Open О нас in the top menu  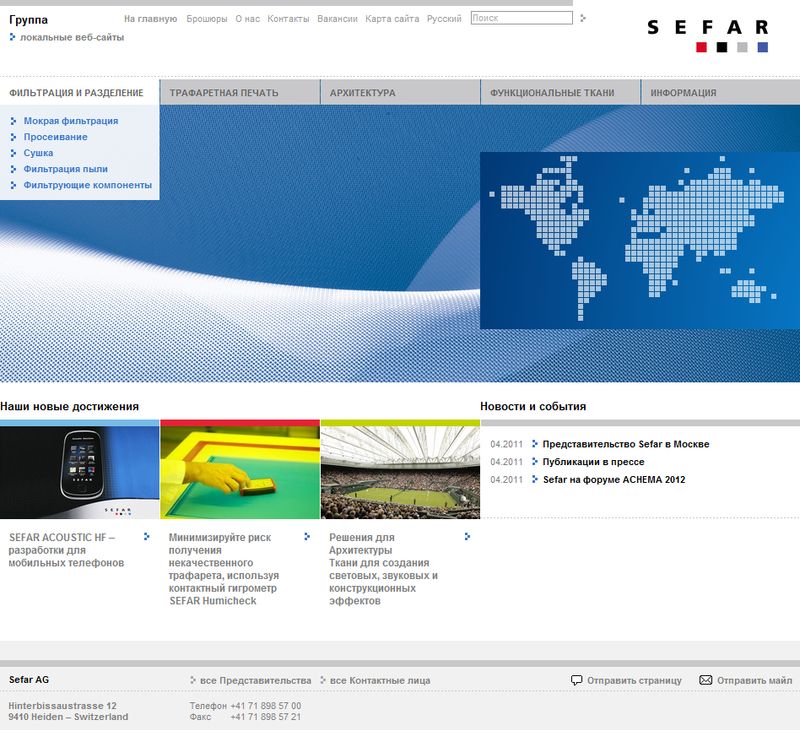(x=247, y=19)
